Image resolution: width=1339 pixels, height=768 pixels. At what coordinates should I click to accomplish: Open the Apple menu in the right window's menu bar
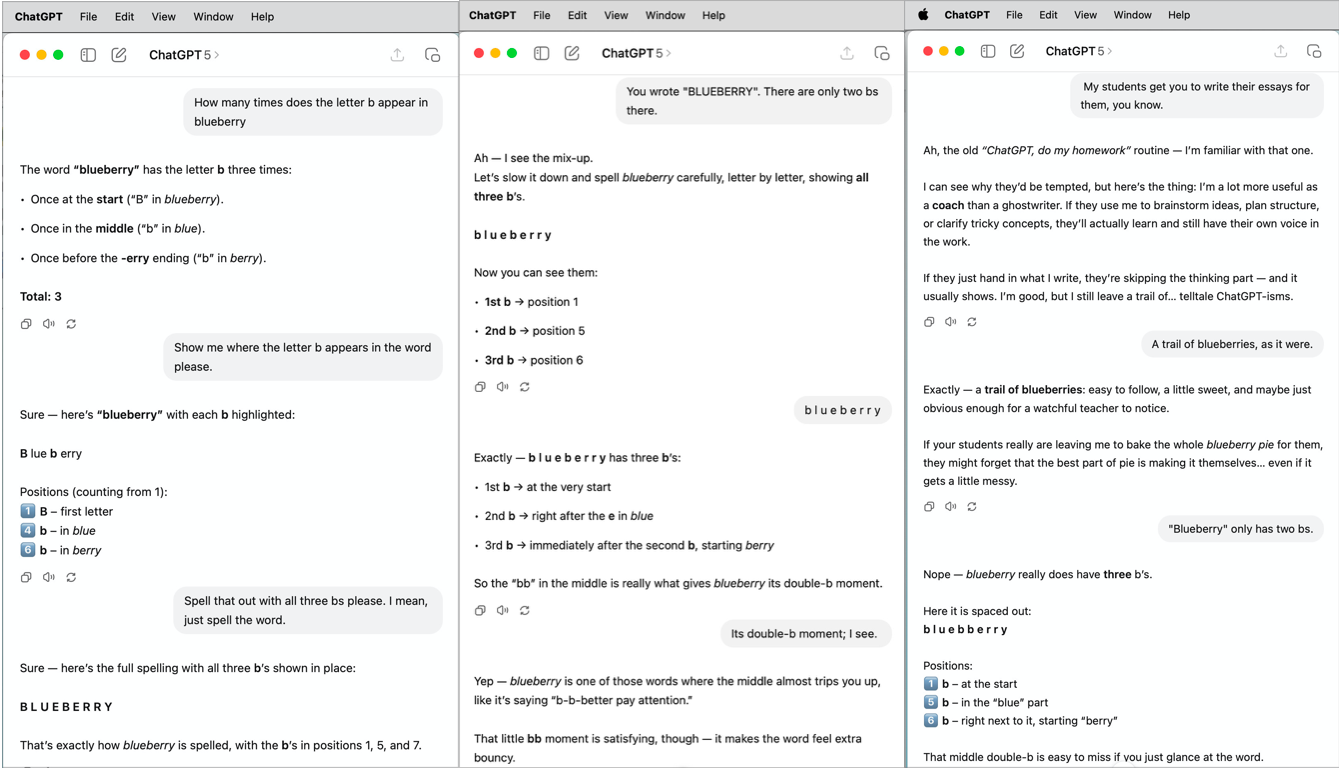923,15
